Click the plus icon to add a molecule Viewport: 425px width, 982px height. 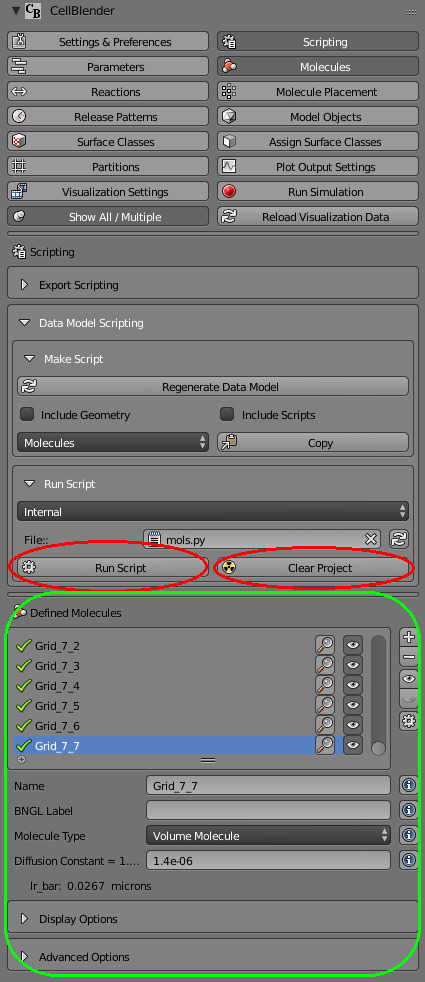409,637
